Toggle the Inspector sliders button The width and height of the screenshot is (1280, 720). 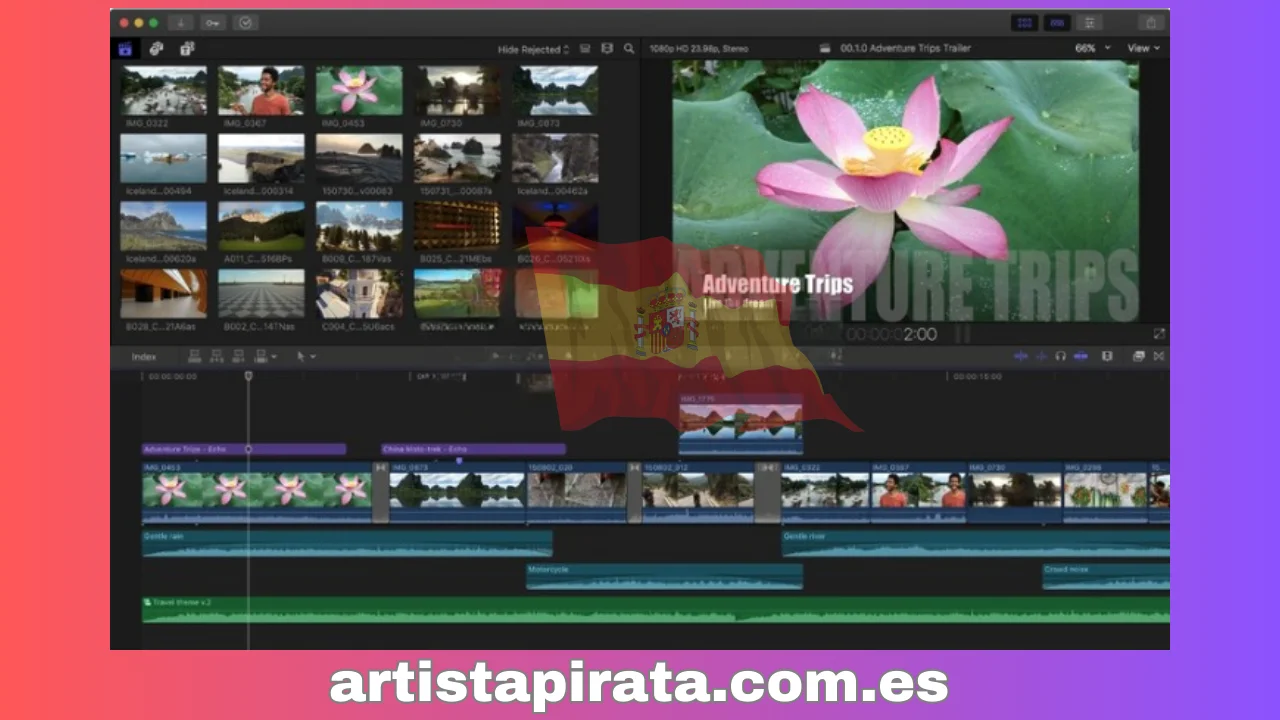pyautogui.click(x=1089, y=22)
